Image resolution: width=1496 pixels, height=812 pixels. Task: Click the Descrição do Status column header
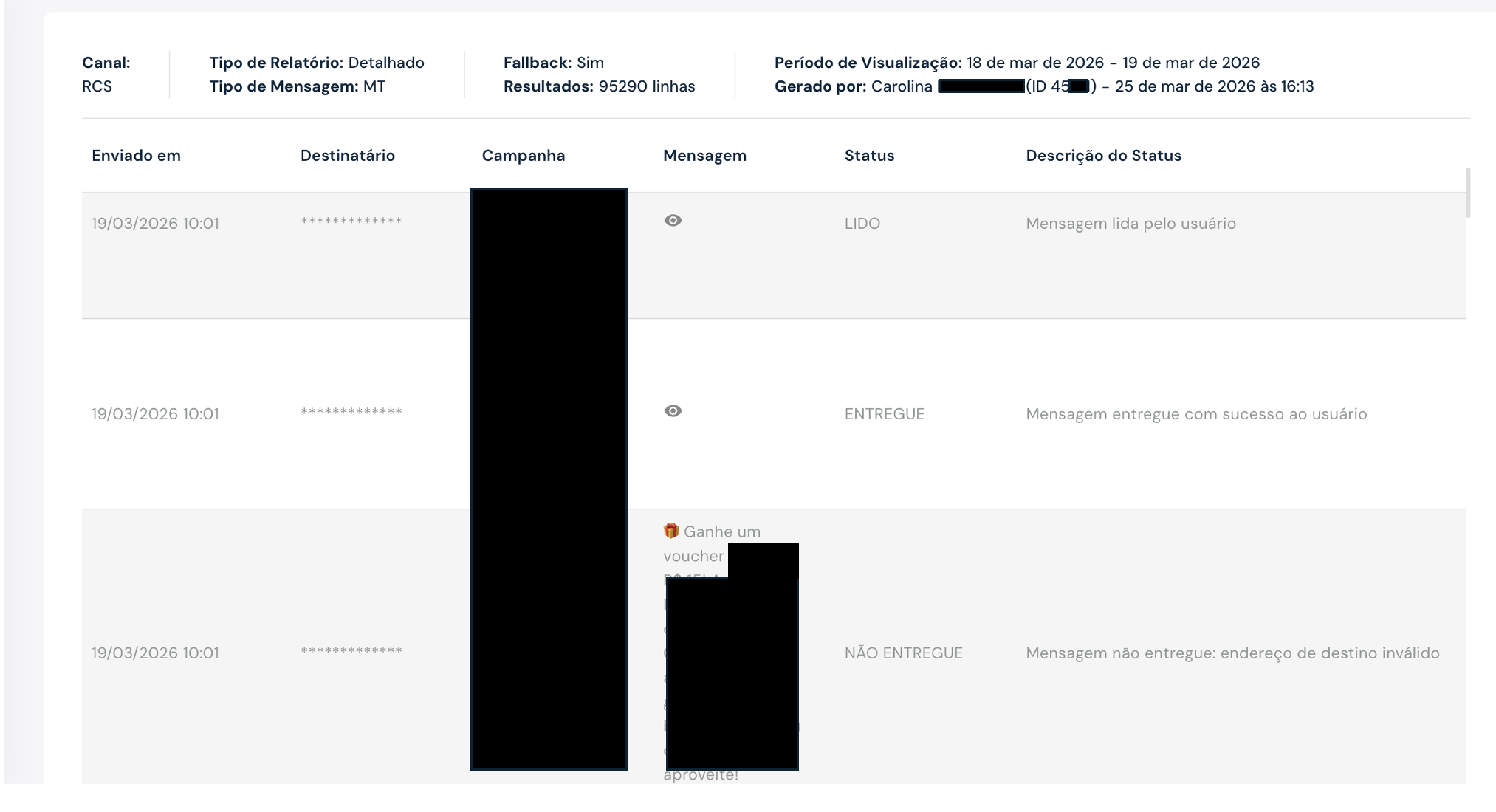click(x=1103, y=156)
